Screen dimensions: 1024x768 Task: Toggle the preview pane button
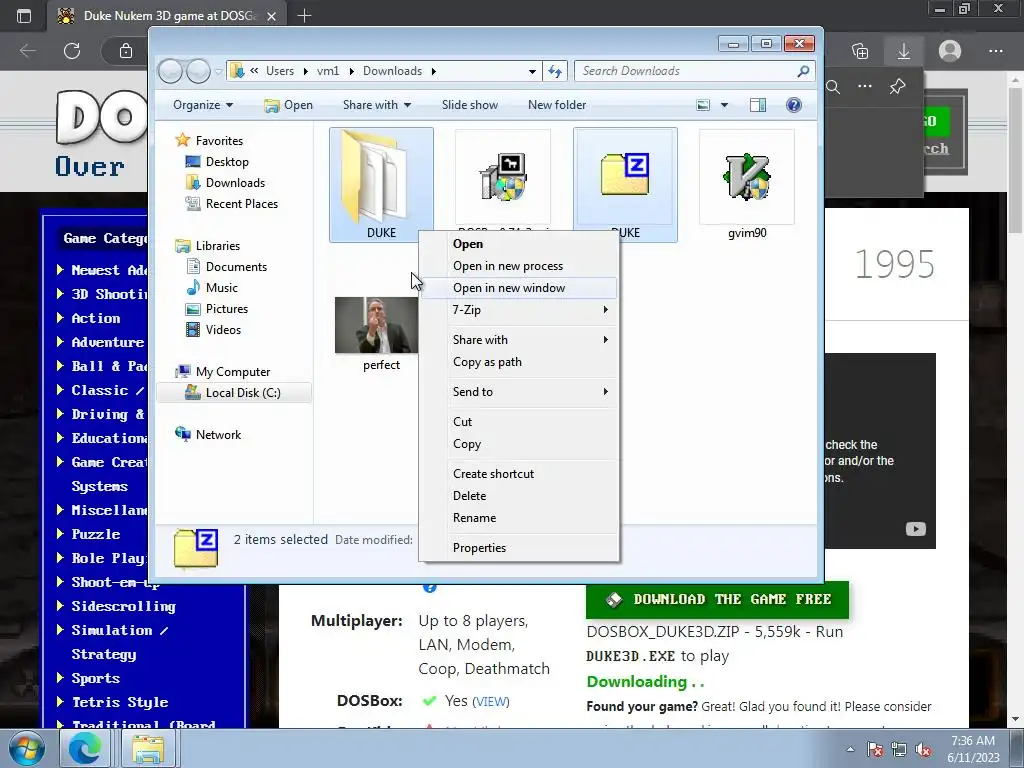758,105
